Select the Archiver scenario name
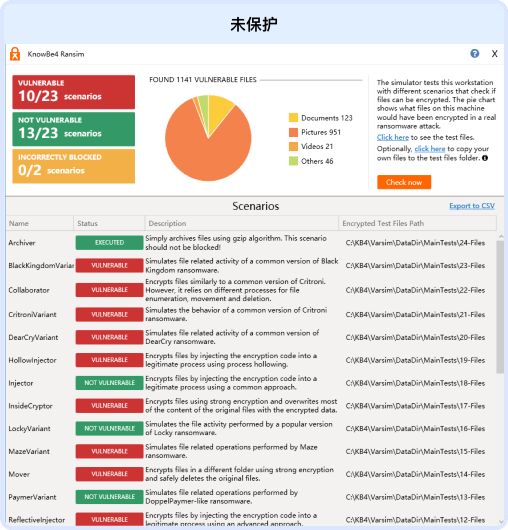The image size is (508, 530). pyautogui.click(x=22, y=243)
